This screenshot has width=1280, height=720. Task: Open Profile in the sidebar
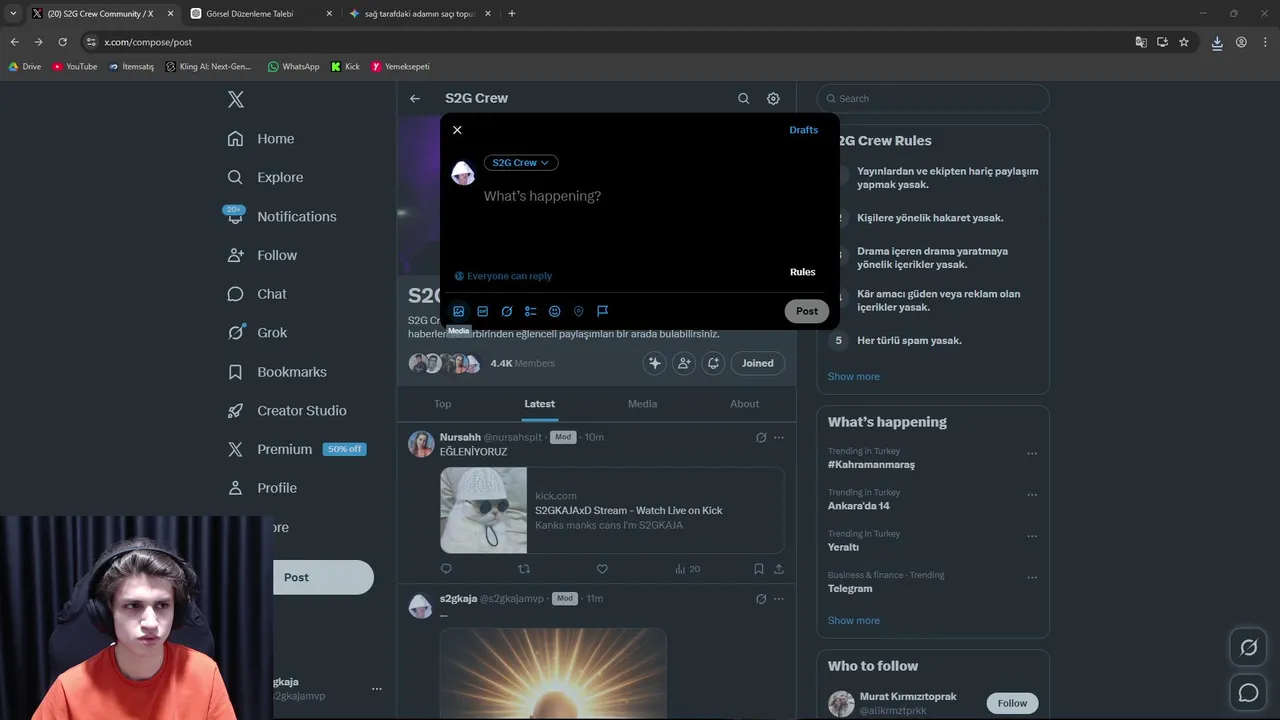tap(262, 488)
